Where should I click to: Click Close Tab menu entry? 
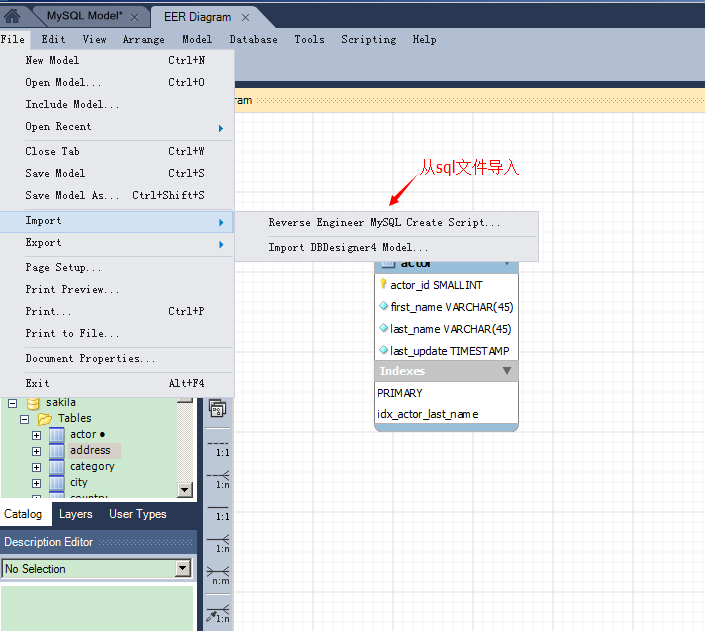tap(117, 152)
